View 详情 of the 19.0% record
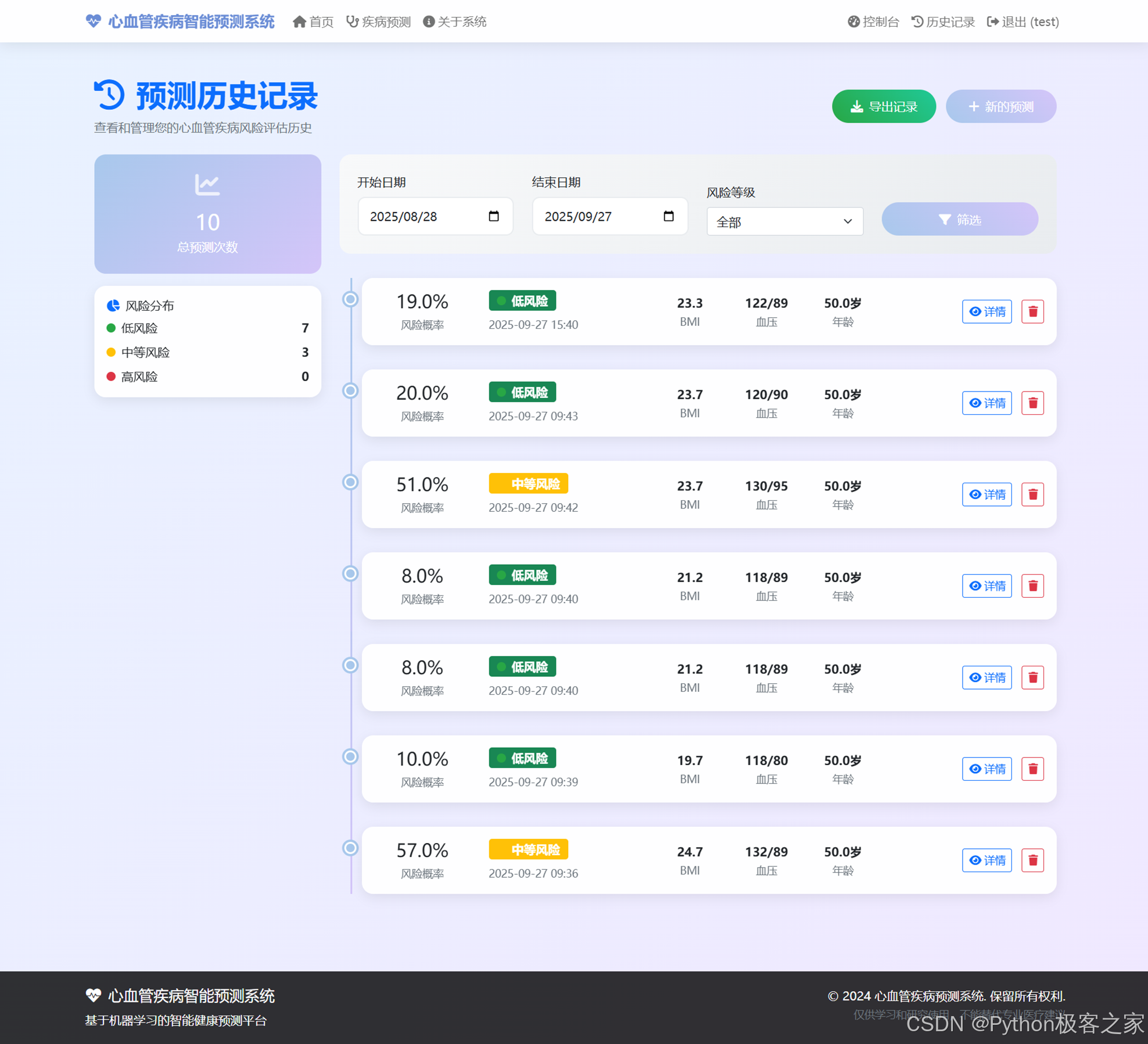The image size is (1148, 1044). coord(986,312)
